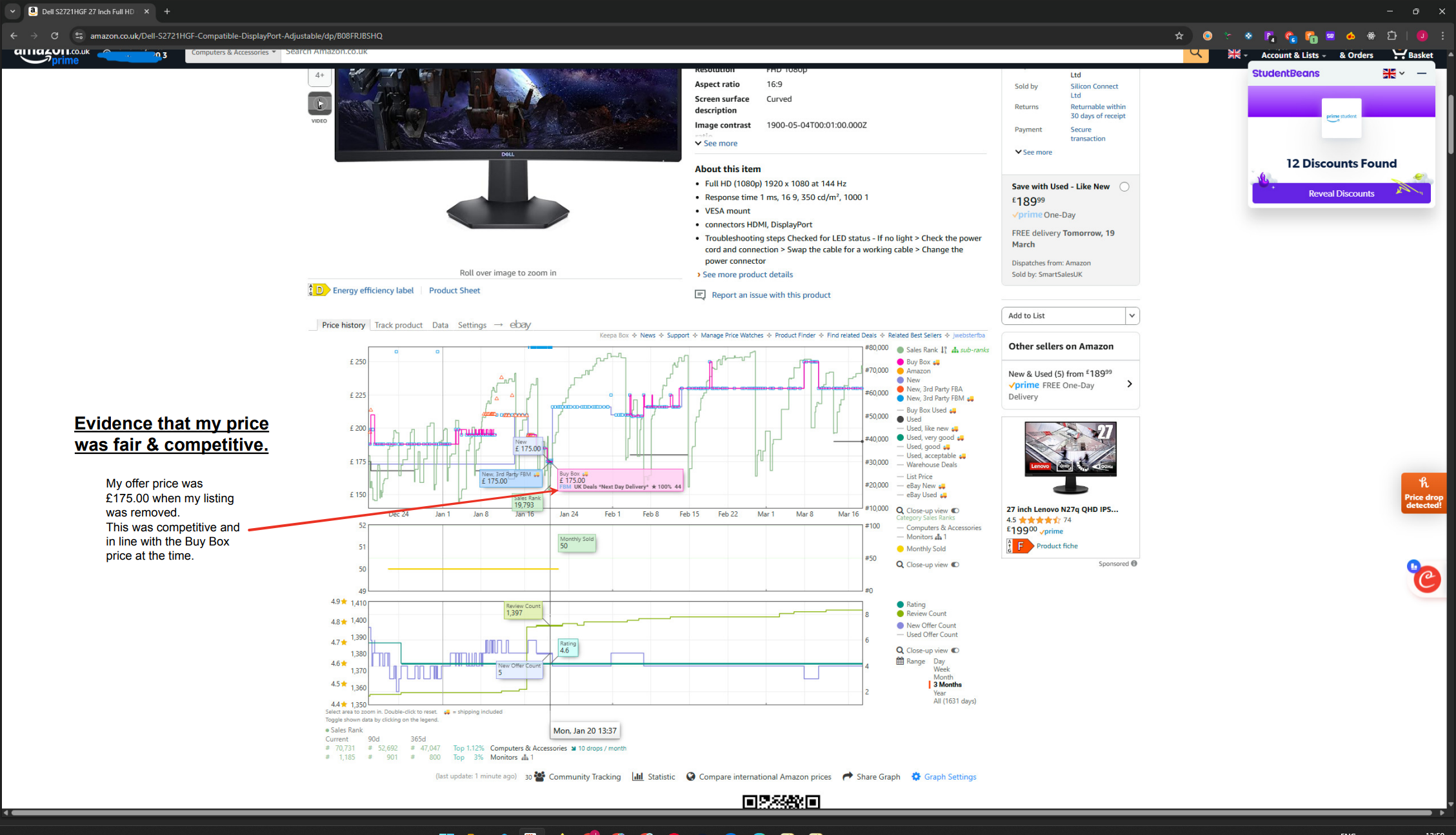1456x835 pixels.
Task: Open the Chrome three-dot menu
Action: [1443, 36]
